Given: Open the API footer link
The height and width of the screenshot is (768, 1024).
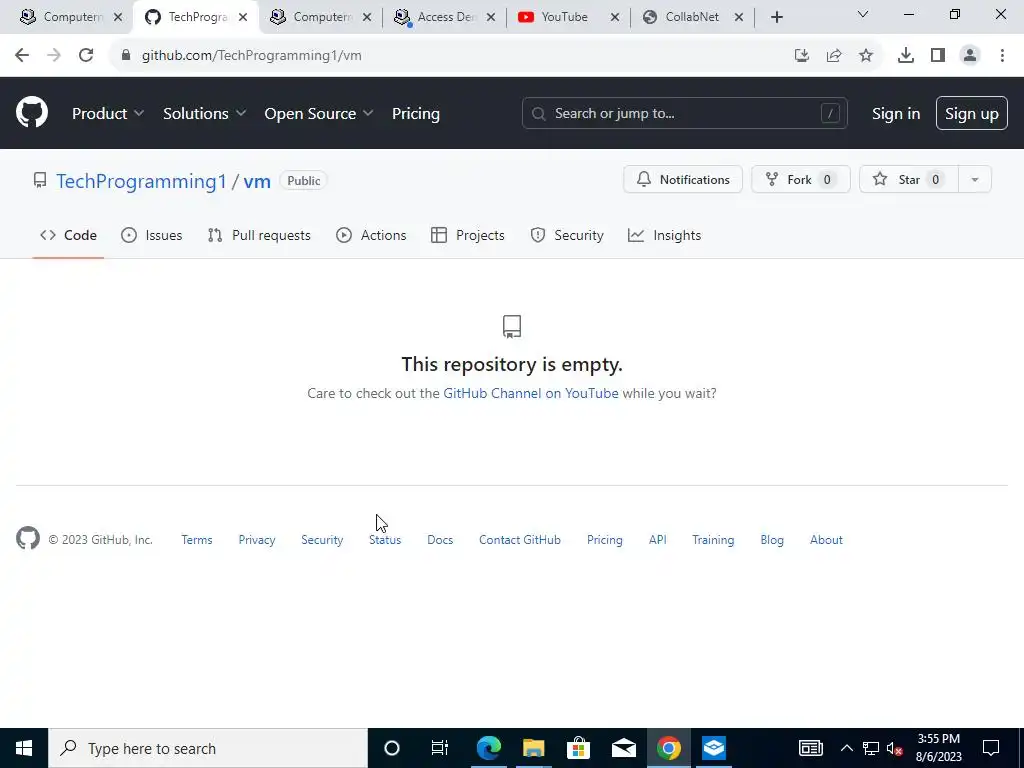Looking at the screenshot, I should click(658, 540).
